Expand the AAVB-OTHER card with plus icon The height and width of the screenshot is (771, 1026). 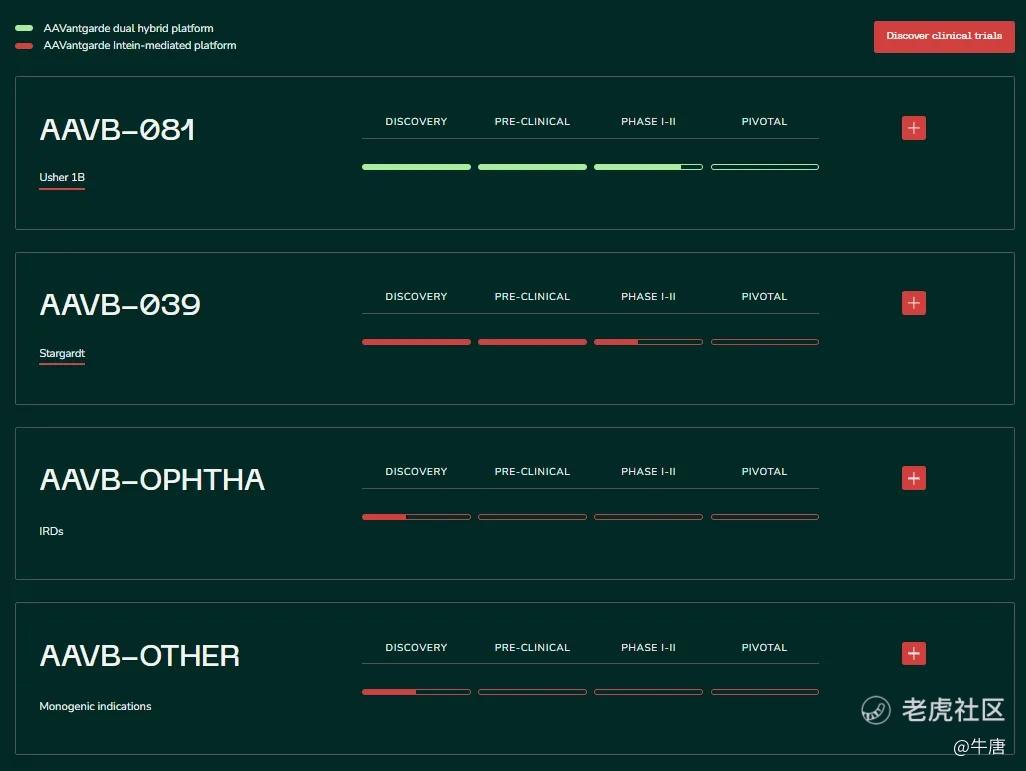click(x=913, y=653)
